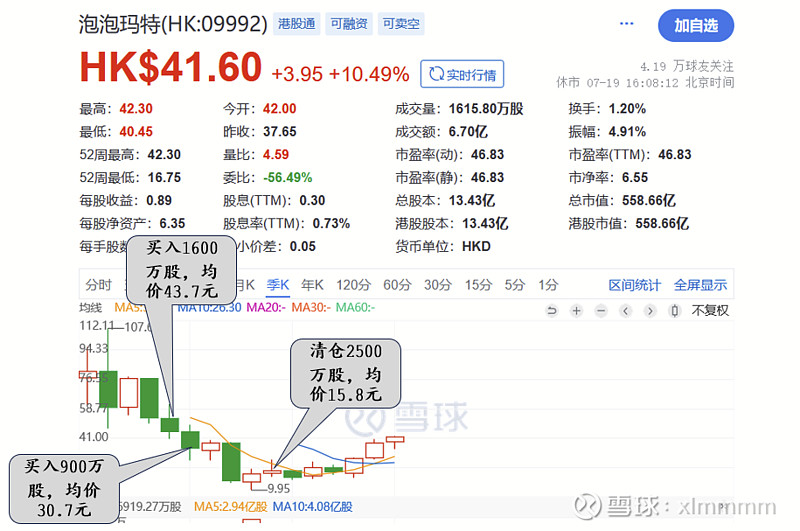The height and width of the screenshot is (531, 800).
Task: Click the volume label MA5:2.94亿股
Action: tap(231, 507)
